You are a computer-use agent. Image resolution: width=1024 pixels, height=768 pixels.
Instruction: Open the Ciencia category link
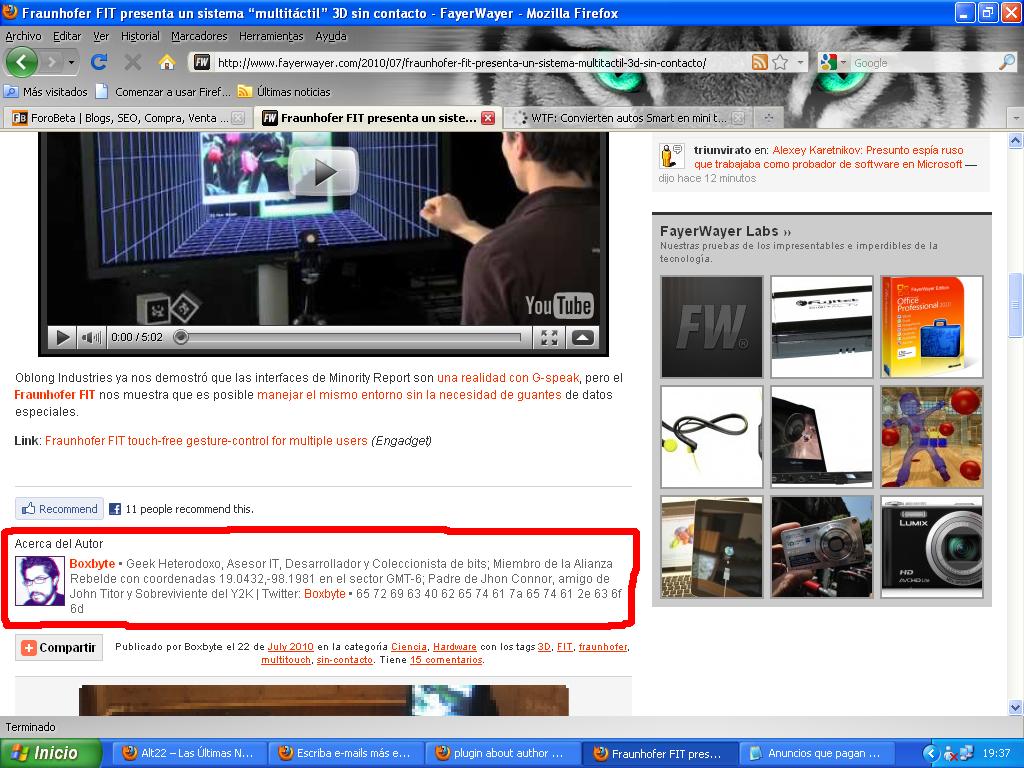(409, 647)
